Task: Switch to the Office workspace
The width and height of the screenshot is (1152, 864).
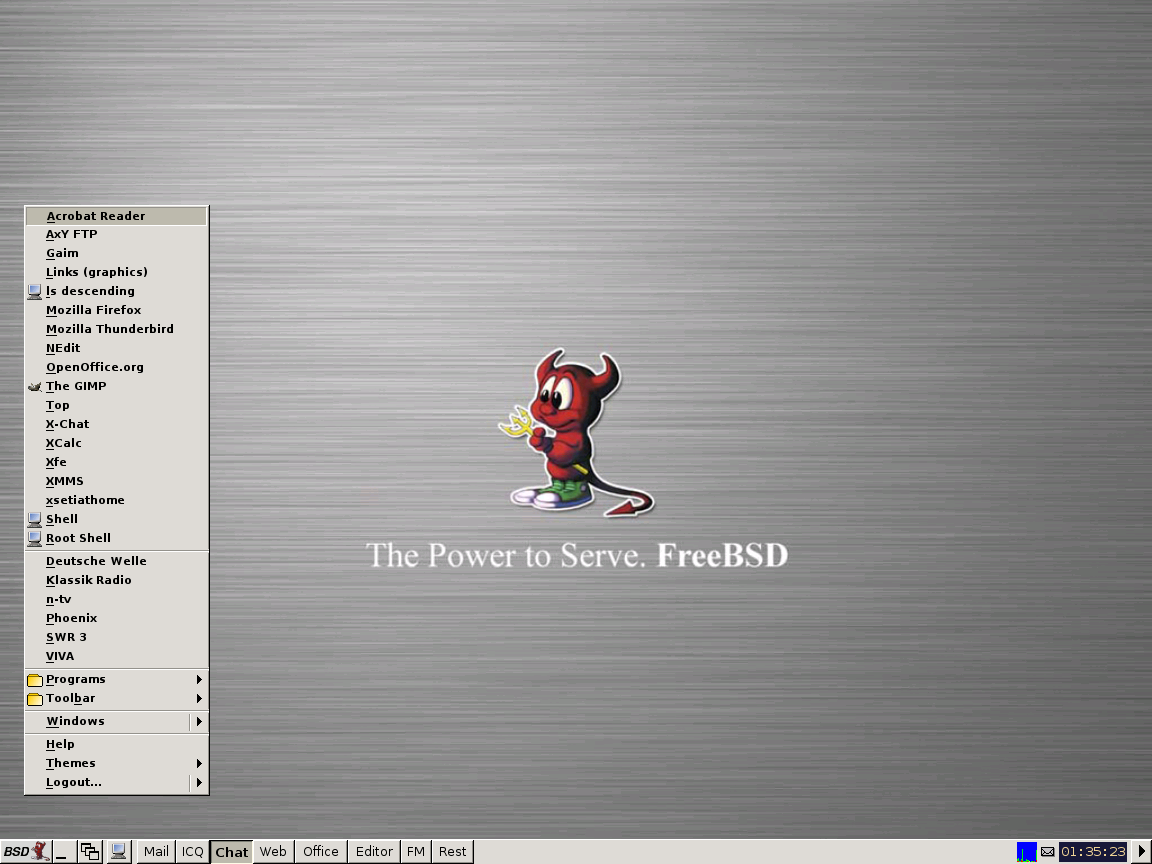Action: (x=321, y=852)
